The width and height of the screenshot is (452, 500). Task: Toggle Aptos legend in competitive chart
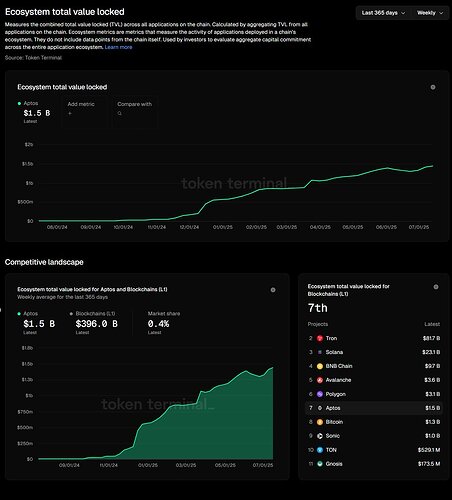[x=27, y=314]
